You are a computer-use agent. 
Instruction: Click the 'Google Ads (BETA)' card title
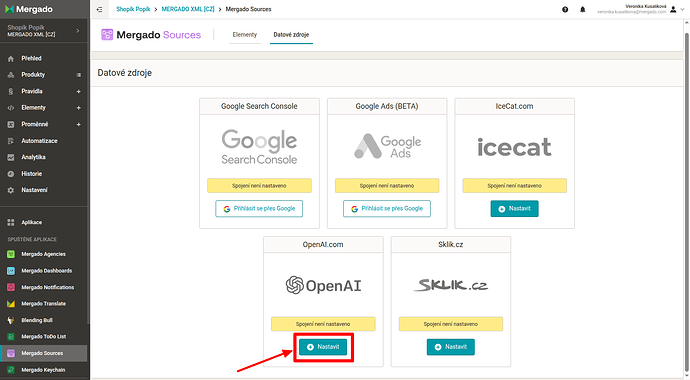point(387,106)
